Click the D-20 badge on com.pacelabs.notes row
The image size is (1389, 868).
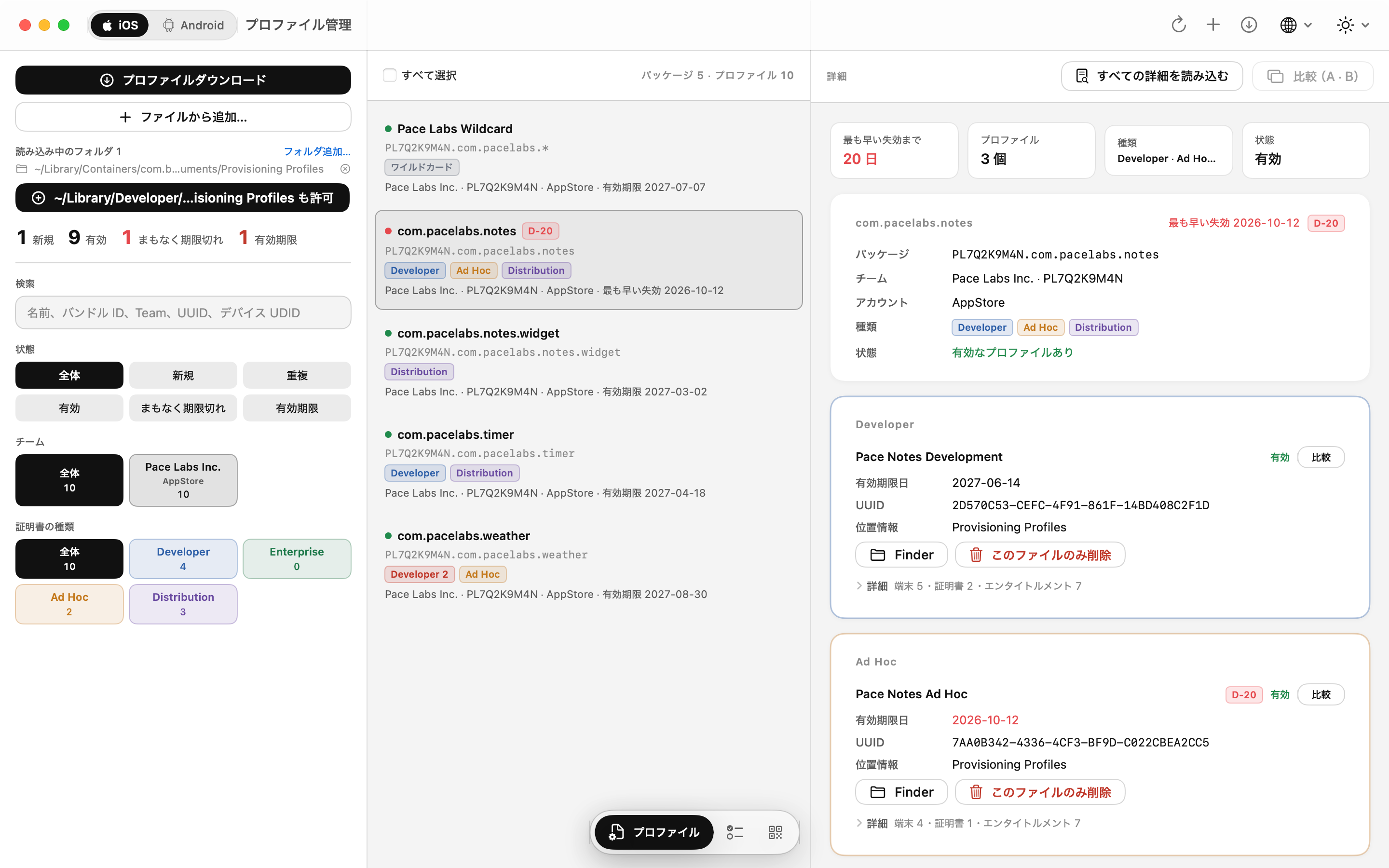coord(540,231)
